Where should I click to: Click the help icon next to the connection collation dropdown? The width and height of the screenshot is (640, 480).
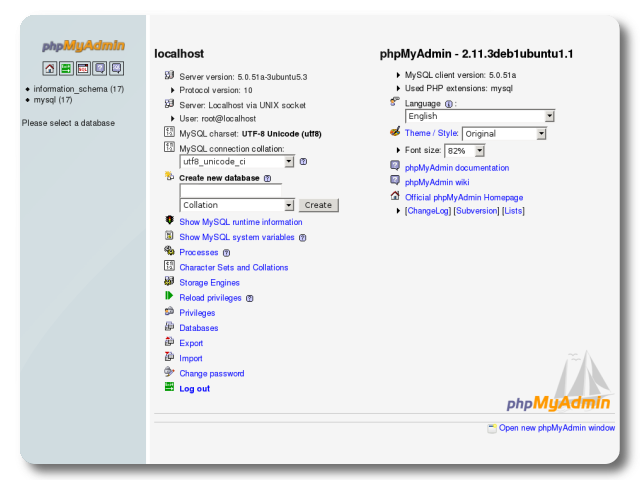coord(303,162)
